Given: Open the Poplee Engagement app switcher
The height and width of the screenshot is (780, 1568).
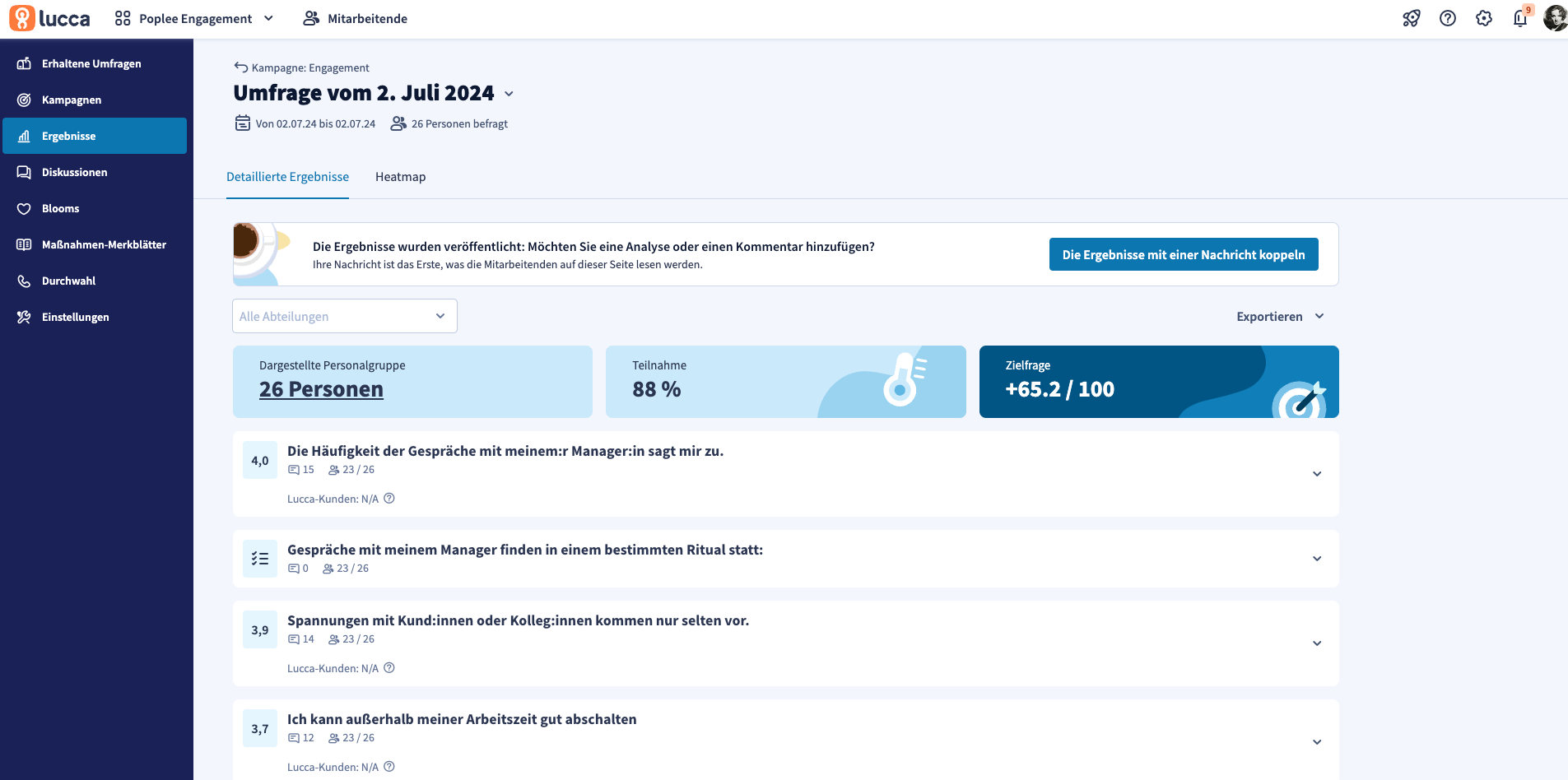Looking at the screenshot, I should tap(194, 18).
